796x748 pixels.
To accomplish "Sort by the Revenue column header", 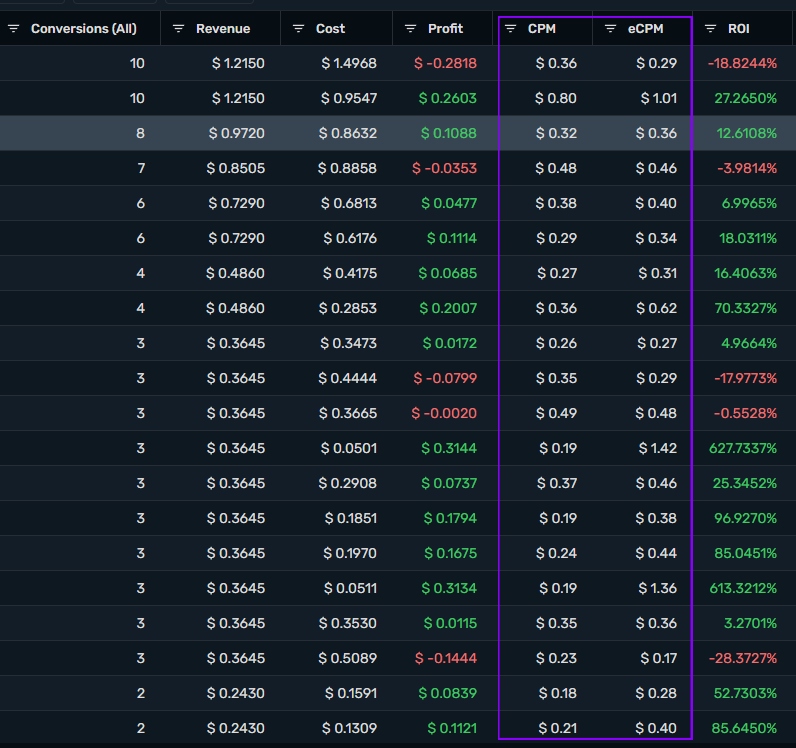I will tap(223, 29).
